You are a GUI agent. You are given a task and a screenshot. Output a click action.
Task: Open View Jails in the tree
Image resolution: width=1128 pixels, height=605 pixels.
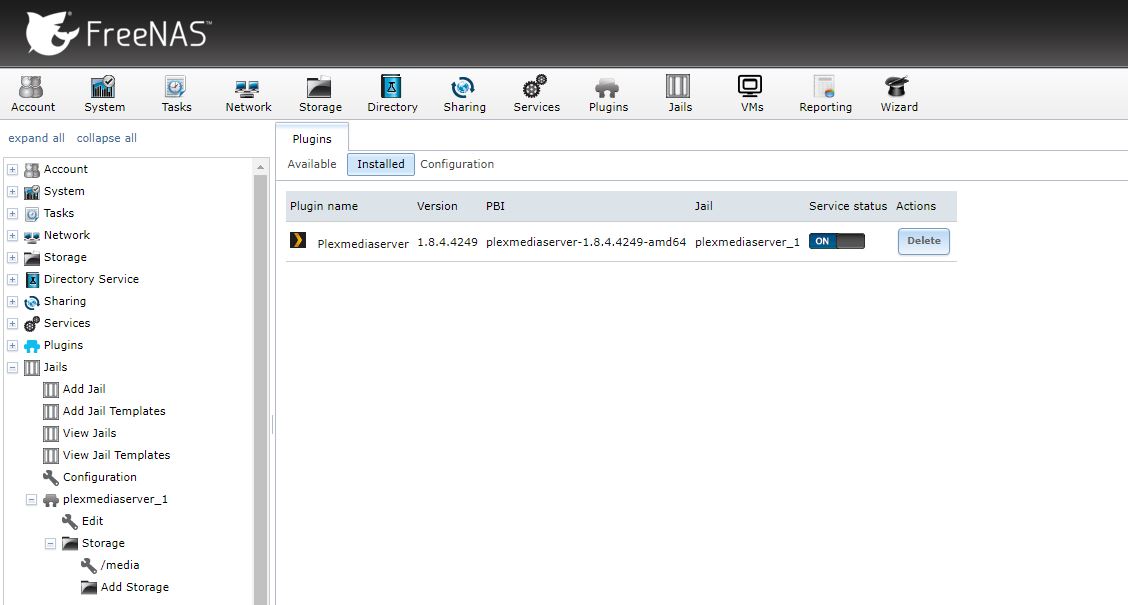(x=89, y=433)
